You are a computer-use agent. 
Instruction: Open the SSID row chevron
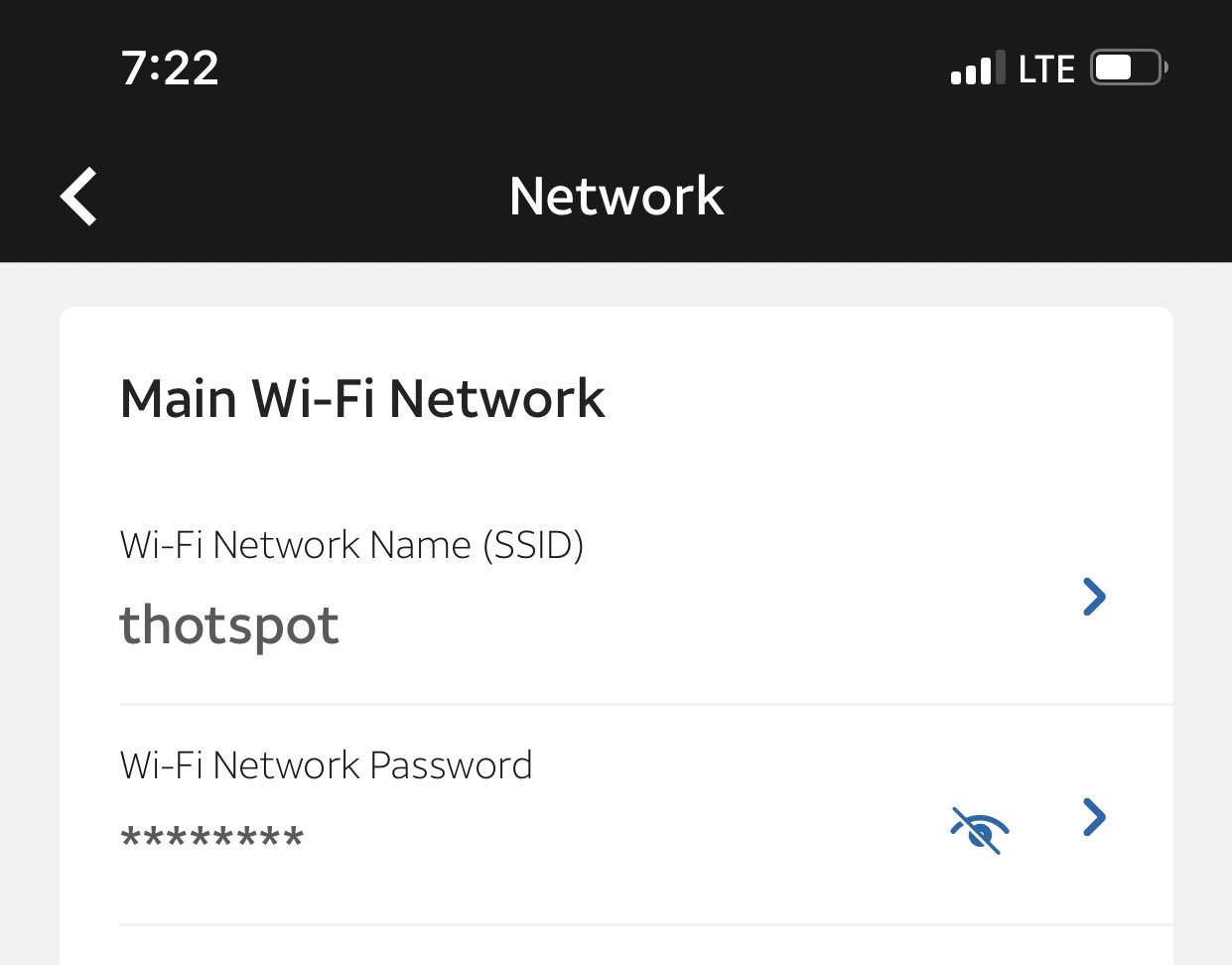1094,597
